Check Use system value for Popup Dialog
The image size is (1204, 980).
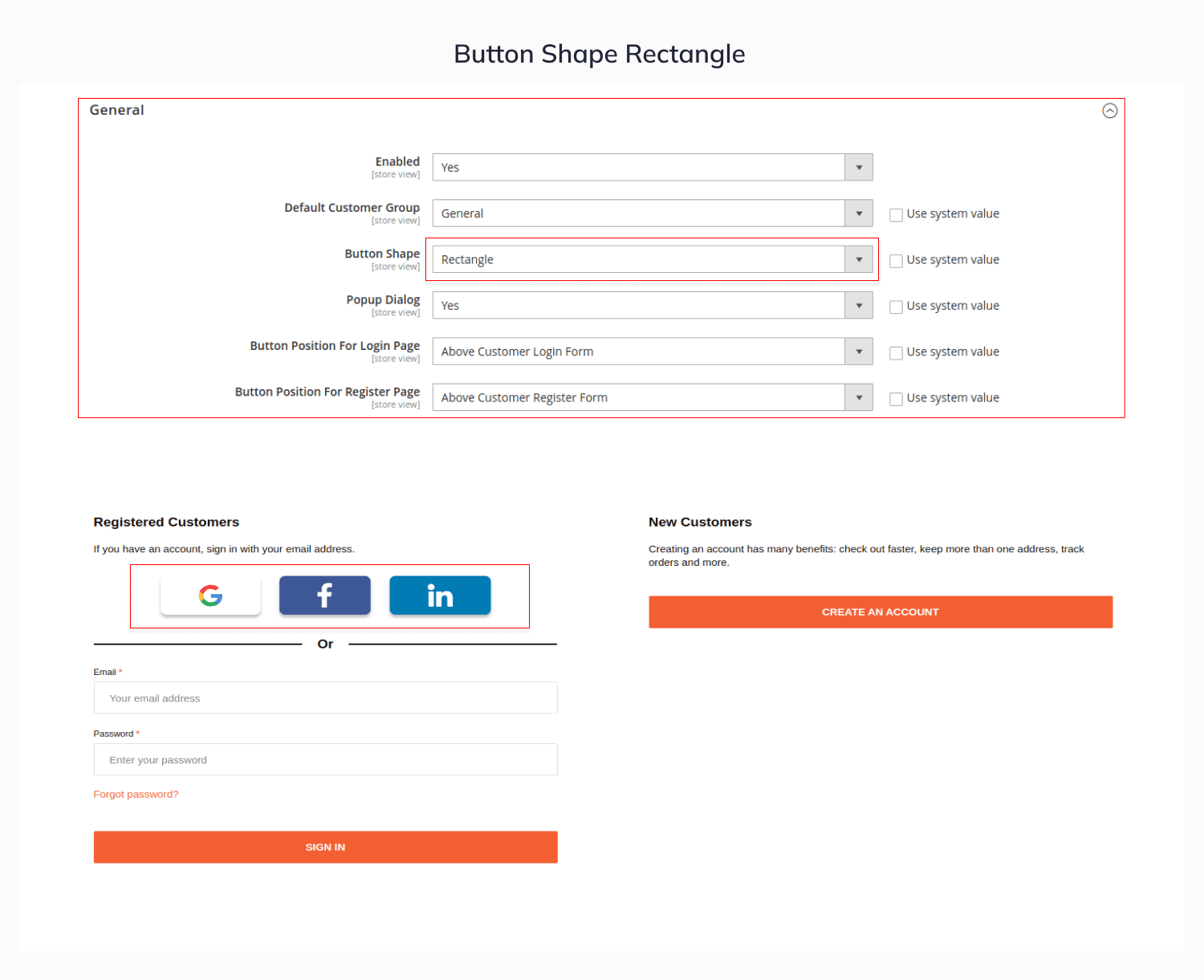coord(896,307)
